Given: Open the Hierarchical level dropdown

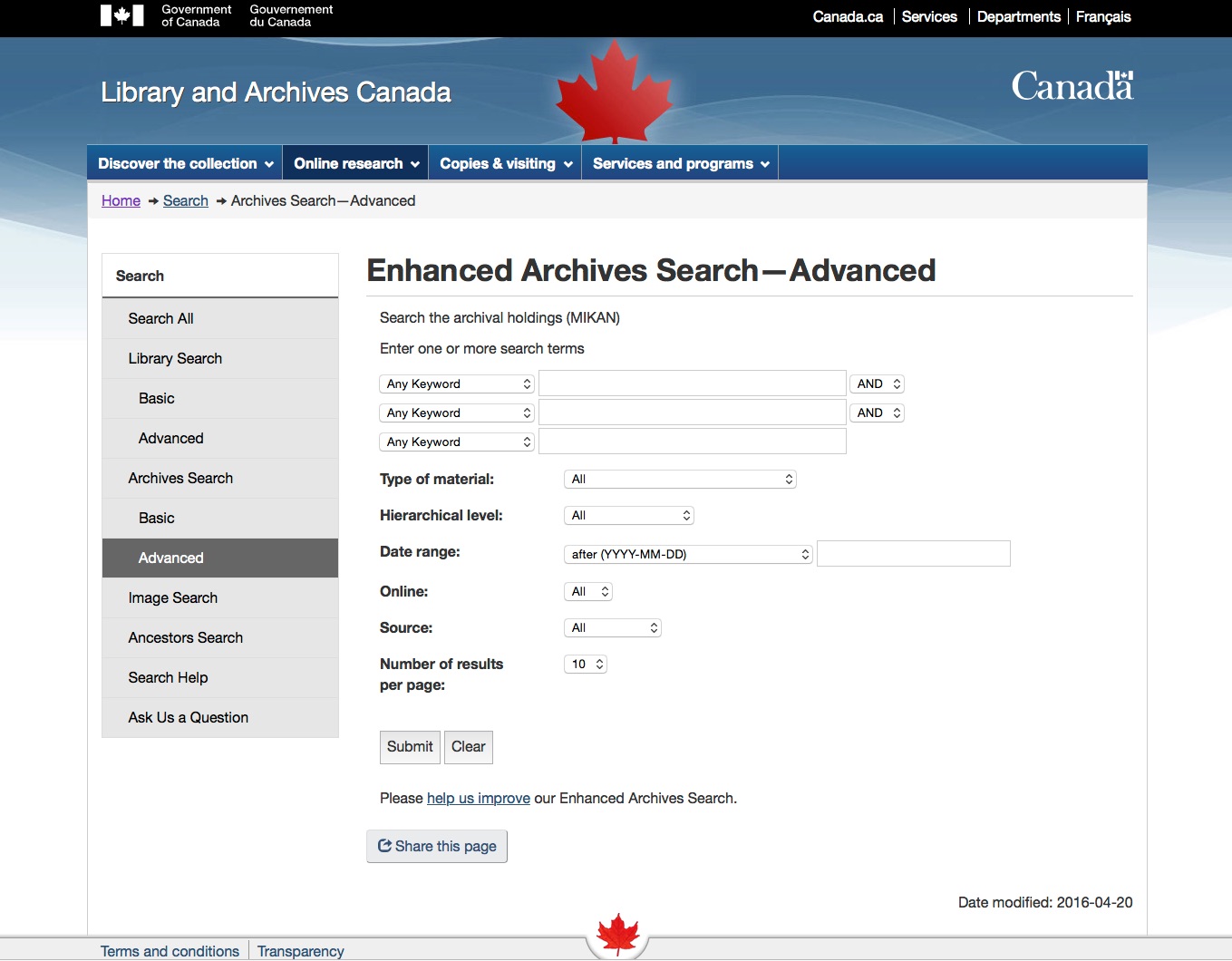Looking at the screenshot, I should pyautogui.click(x=628, y=515).
